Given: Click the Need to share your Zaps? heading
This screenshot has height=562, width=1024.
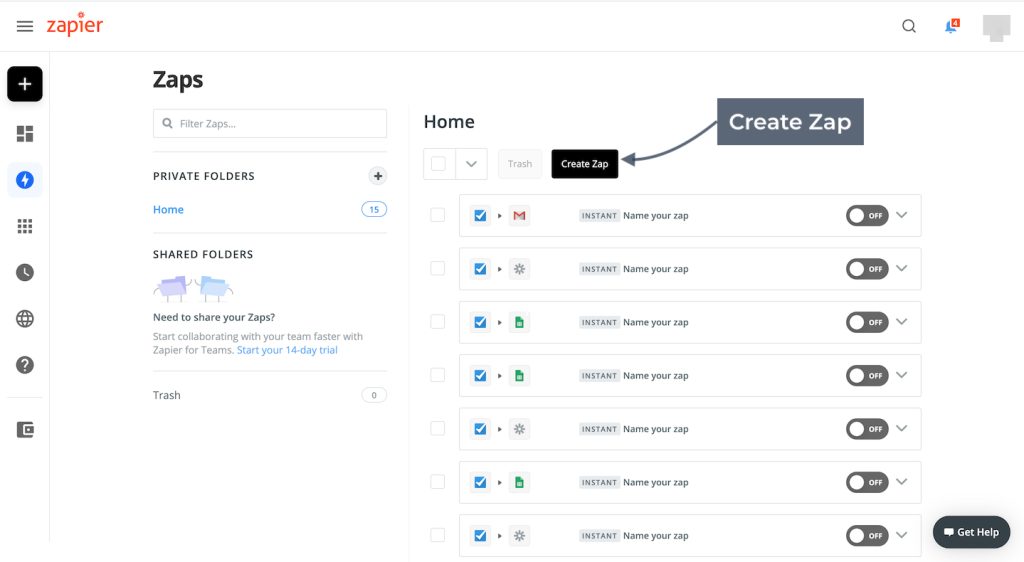Looking at the screenshot, I should pyautogui.click(x=214, y=317).
